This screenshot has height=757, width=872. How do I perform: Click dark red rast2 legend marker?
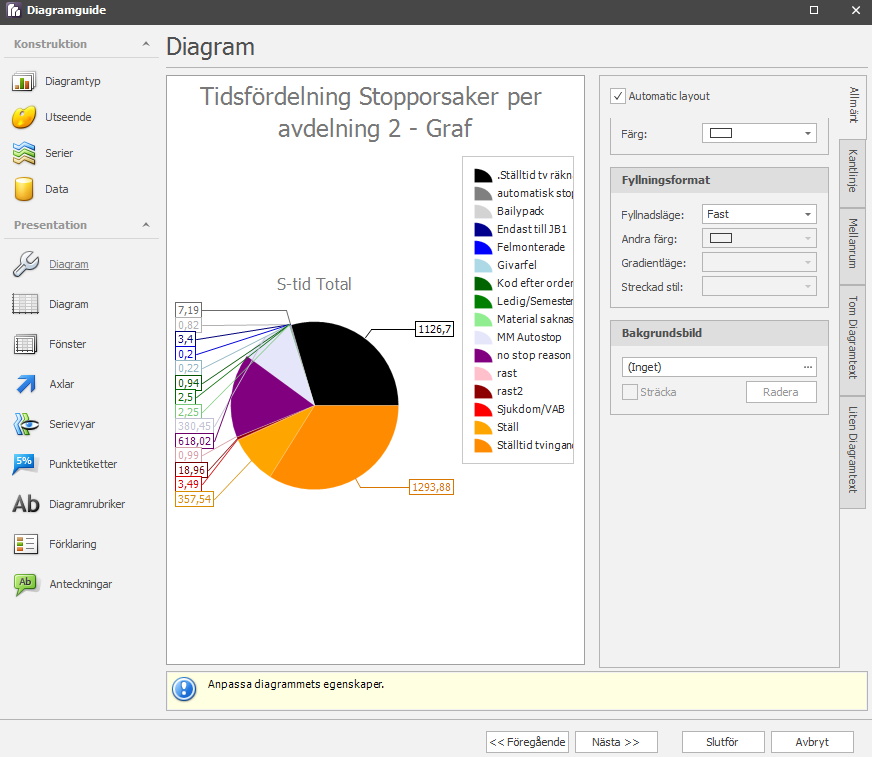[483, 392]
